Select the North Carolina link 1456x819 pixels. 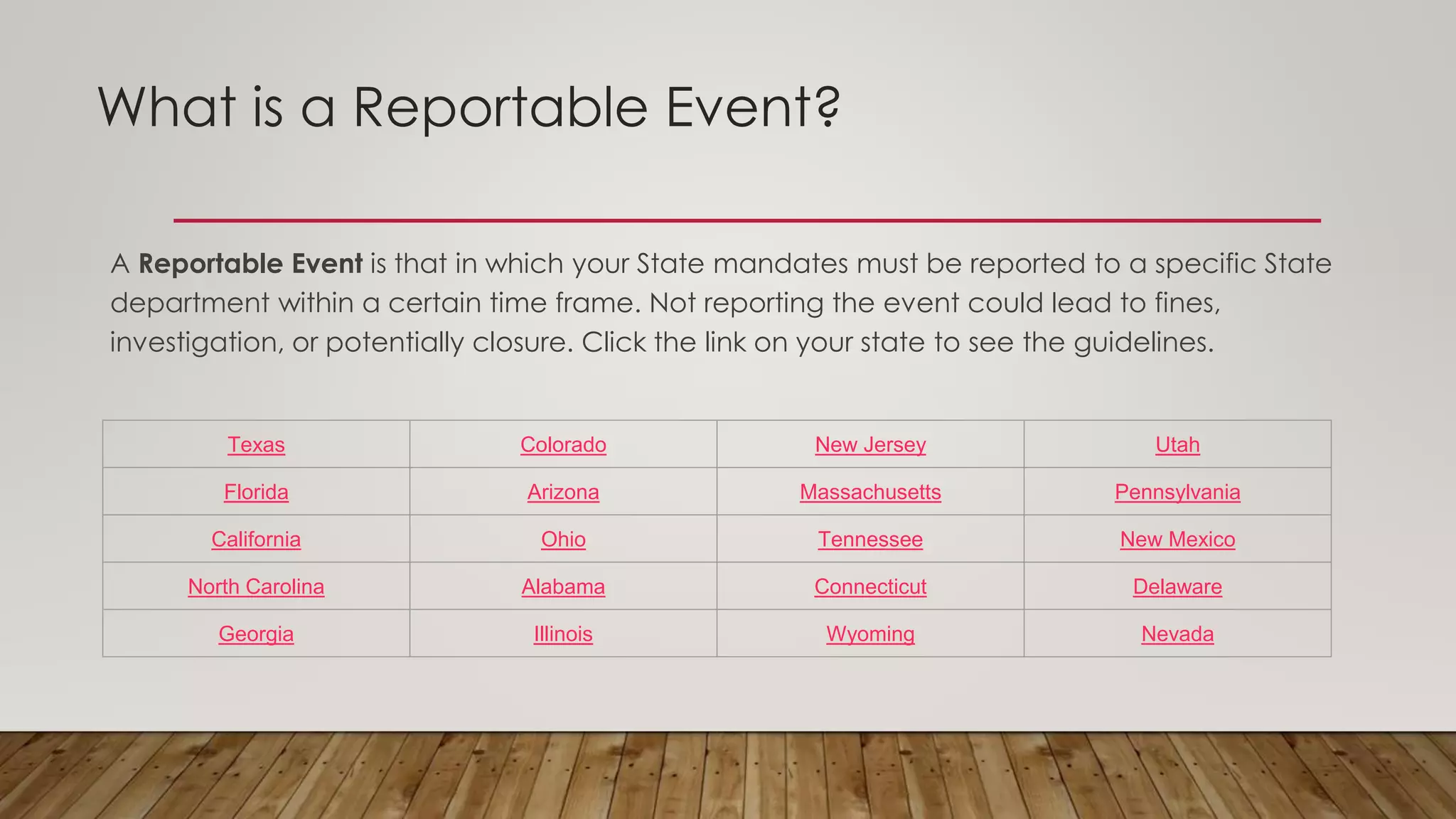pyautogui.click(x=256, y=587)
